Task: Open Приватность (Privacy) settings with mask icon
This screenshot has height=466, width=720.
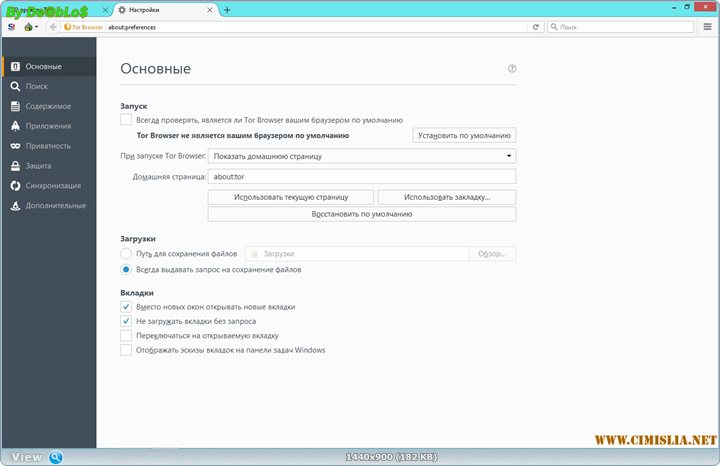Action: point(47,146)
